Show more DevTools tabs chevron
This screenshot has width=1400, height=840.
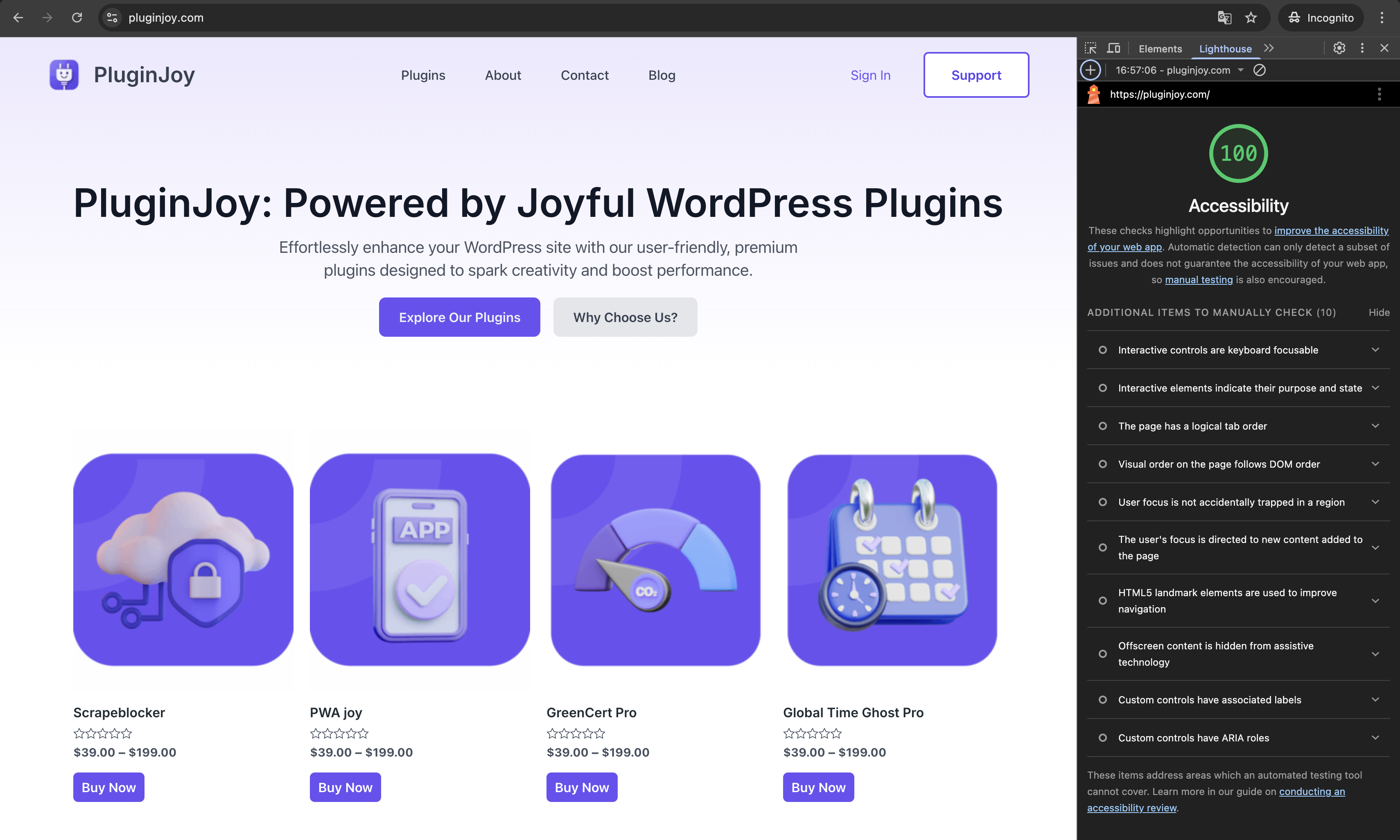tap(1269, 48)
